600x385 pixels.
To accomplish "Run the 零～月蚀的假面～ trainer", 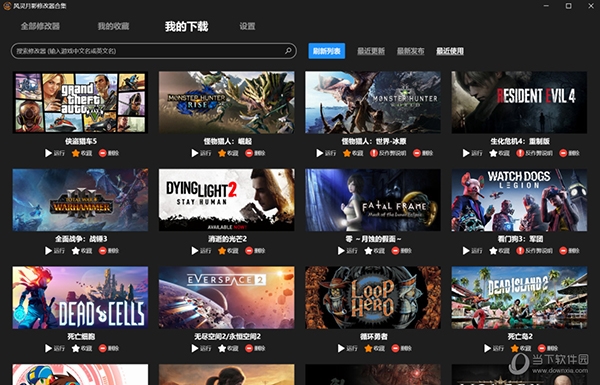I will click(x=347, y=251).
